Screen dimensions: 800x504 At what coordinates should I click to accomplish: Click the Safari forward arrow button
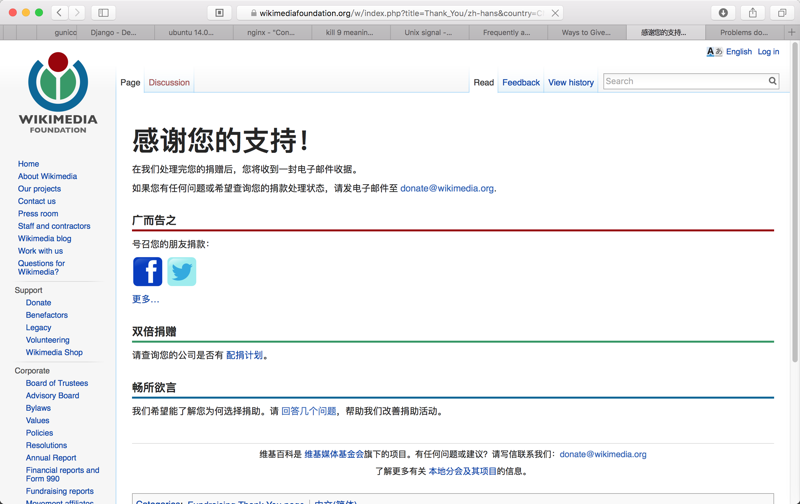tap(77, 13)
